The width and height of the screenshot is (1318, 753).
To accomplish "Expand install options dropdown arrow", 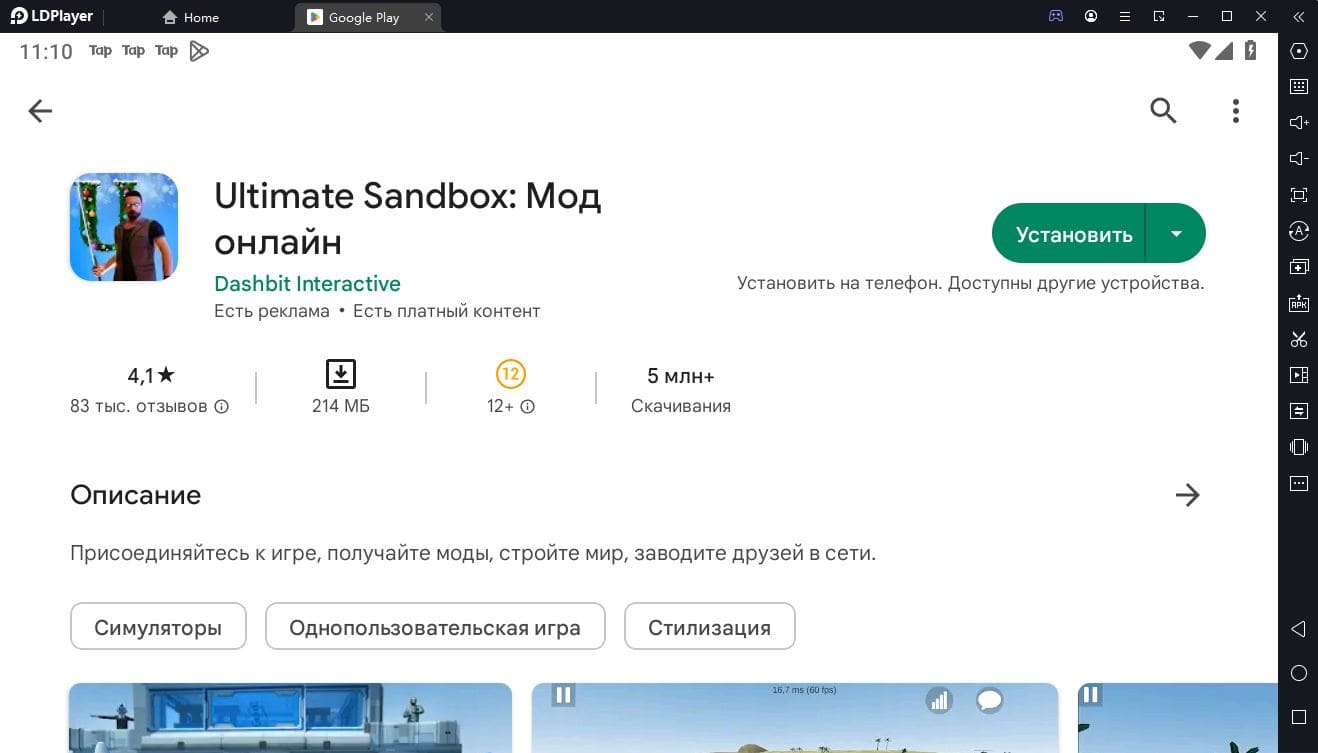I will click(1176, 234).
